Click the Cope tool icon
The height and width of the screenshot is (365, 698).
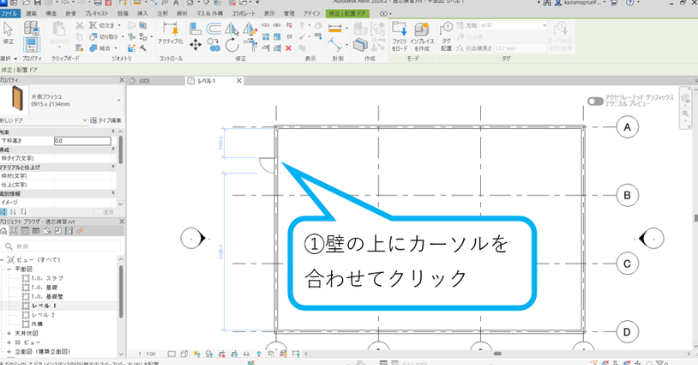pyautogui.click(x=93, y=25)
